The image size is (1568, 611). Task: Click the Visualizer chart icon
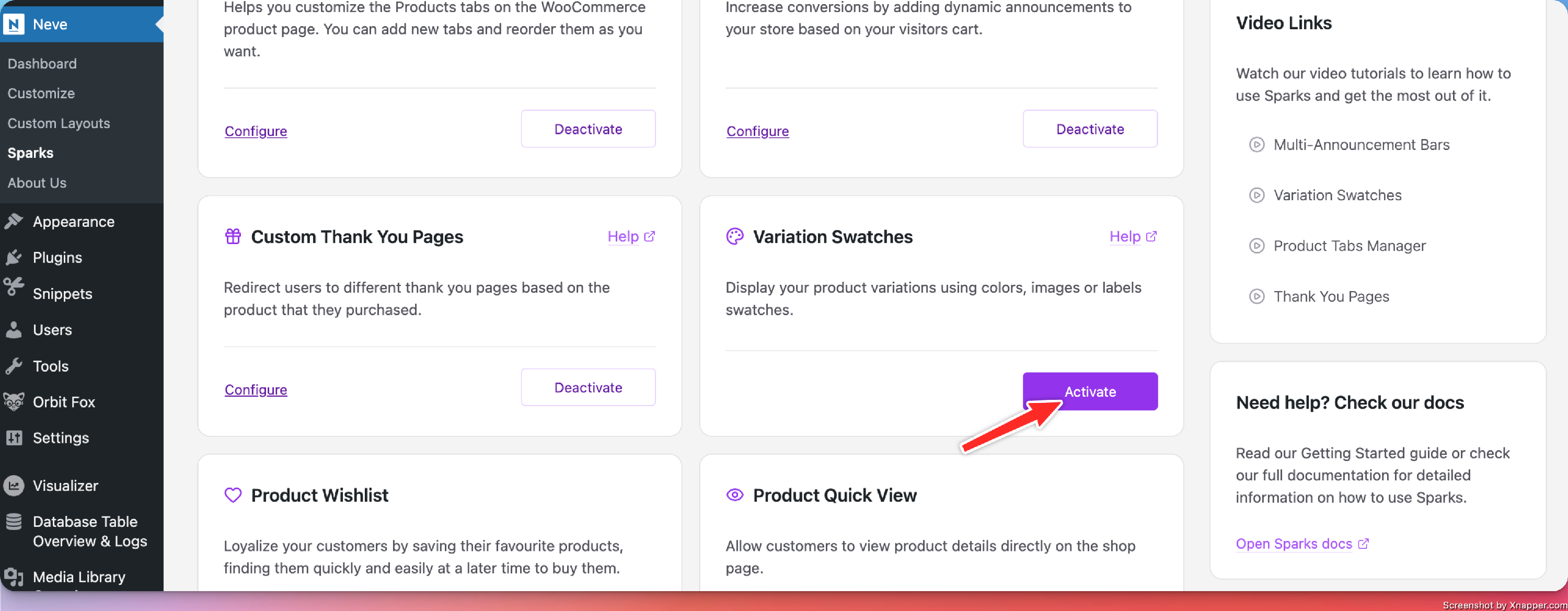14,486
